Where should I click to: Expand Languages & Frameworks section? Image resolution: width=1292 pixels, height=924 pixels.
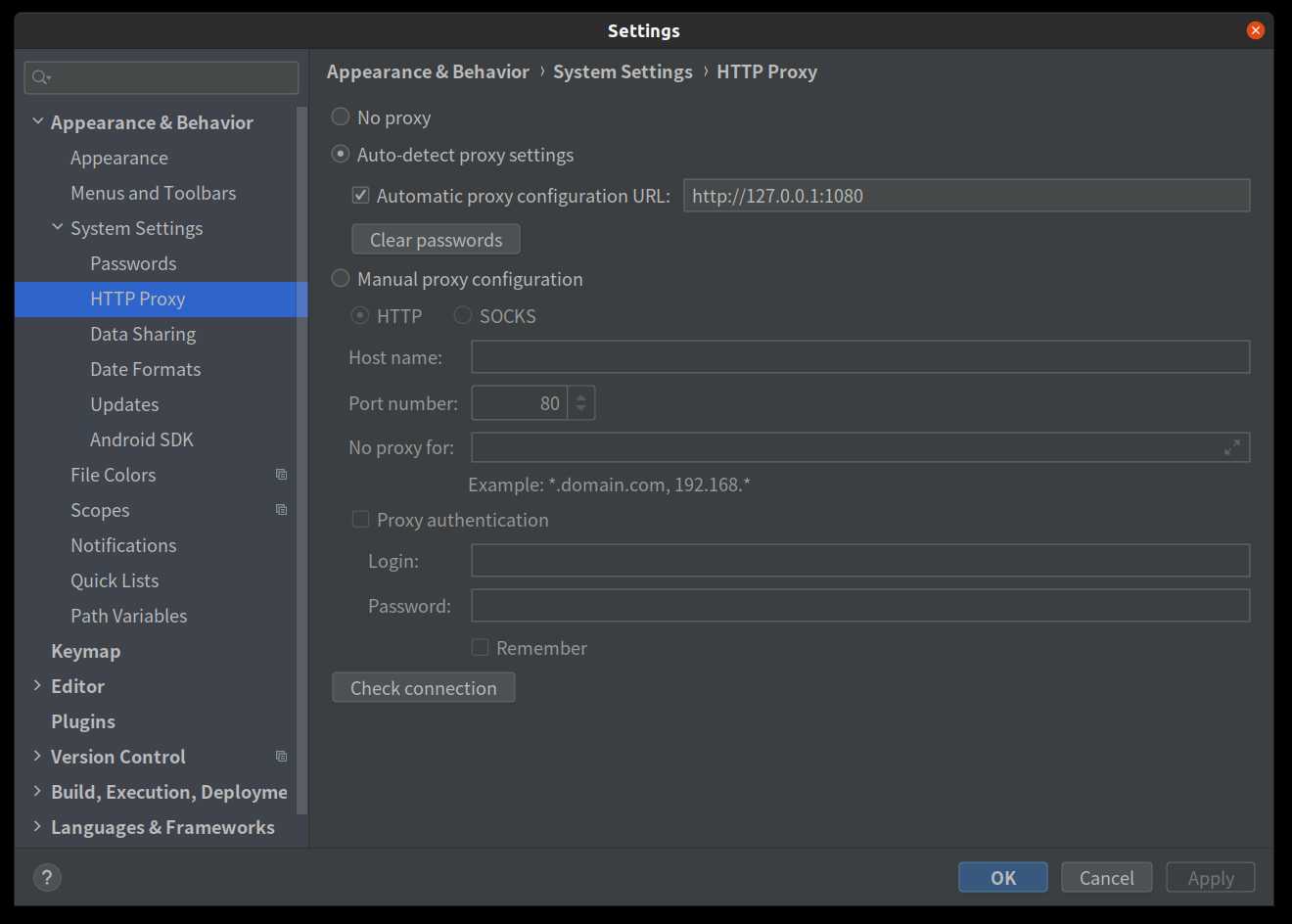click(37, 826)
